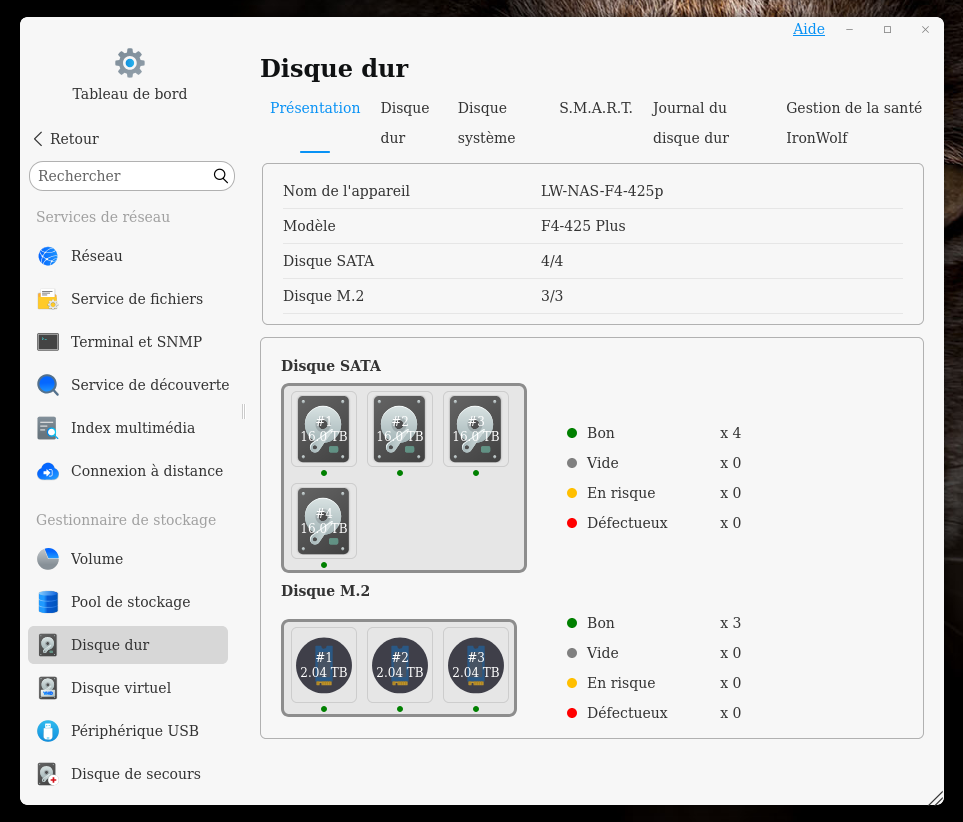Image resolution: width=963 pixels, height=822 pixels.
Task: Select SATA disk #2 16.0 TB thumbnail
Action: 400,429
